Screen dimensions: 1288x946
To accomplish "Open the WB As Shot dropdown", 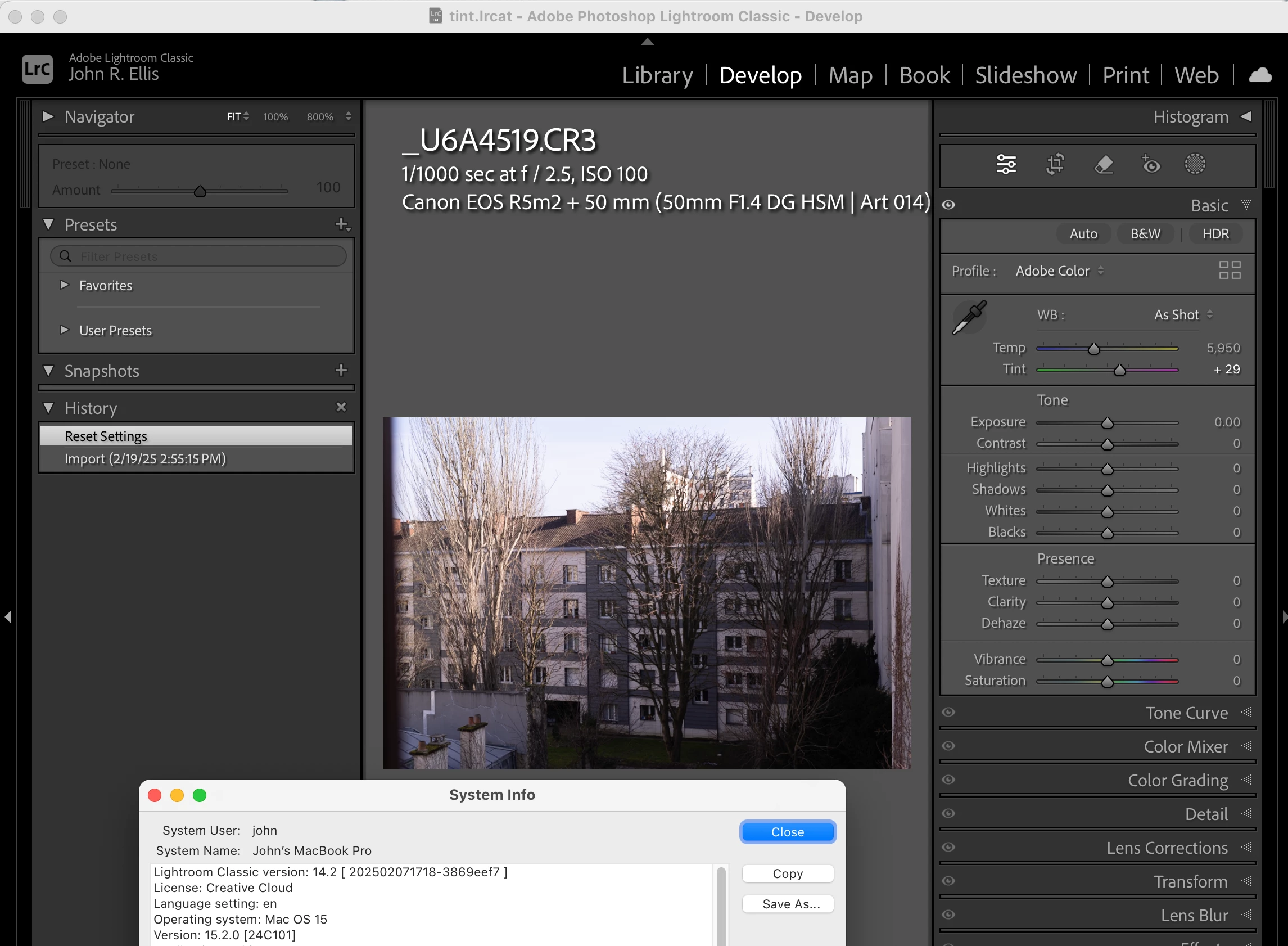I will coord(1183,315).
